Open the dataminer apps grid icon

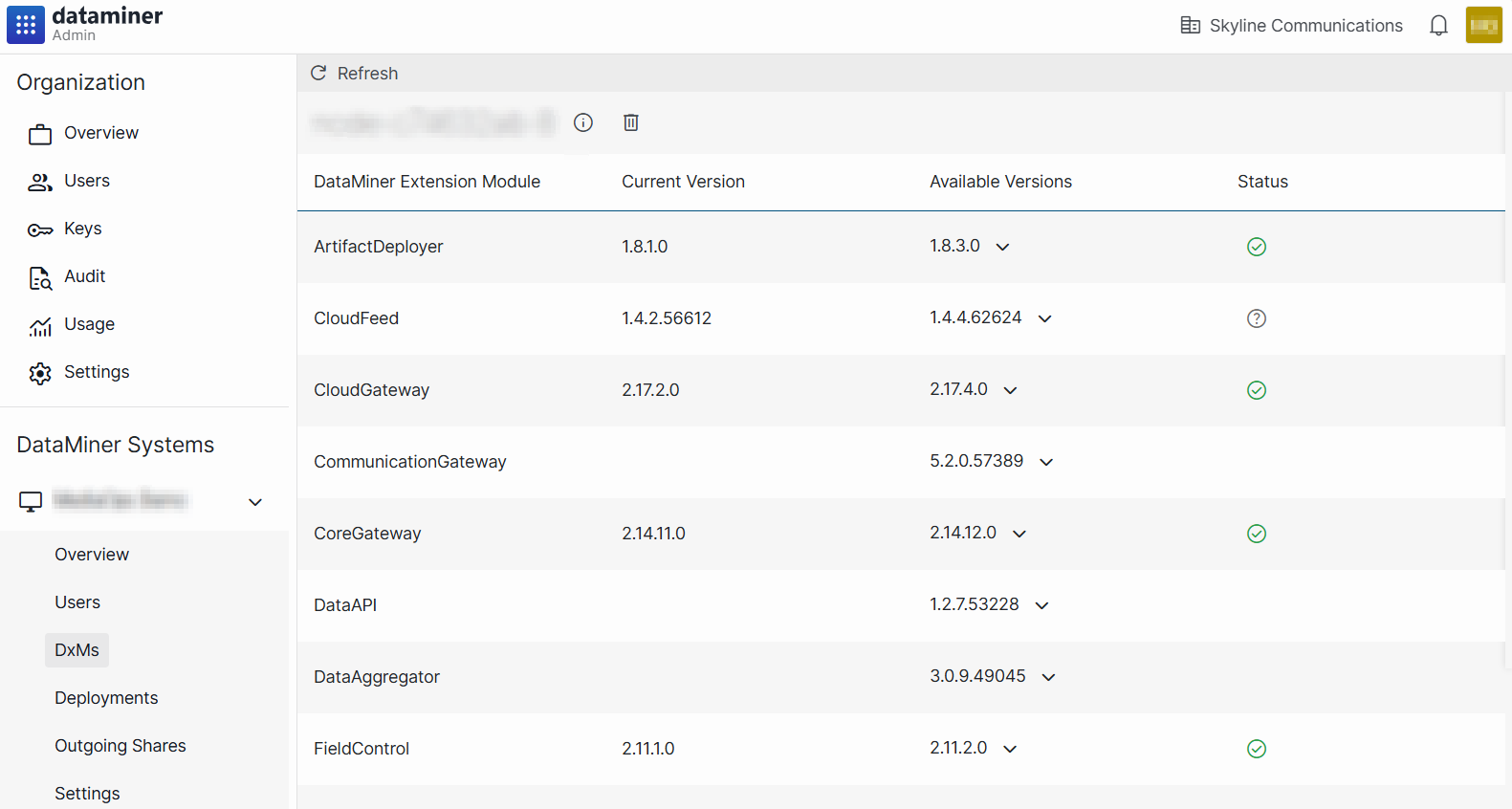(26, 25)
